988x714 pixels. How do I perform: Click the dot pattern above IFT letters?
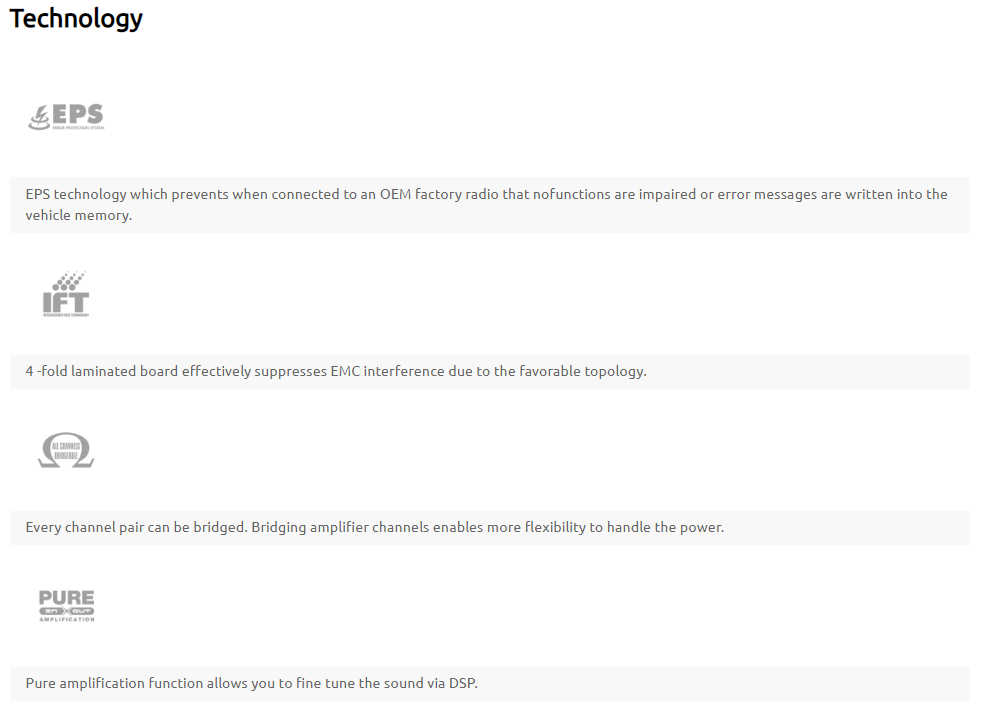click(70, 279)
